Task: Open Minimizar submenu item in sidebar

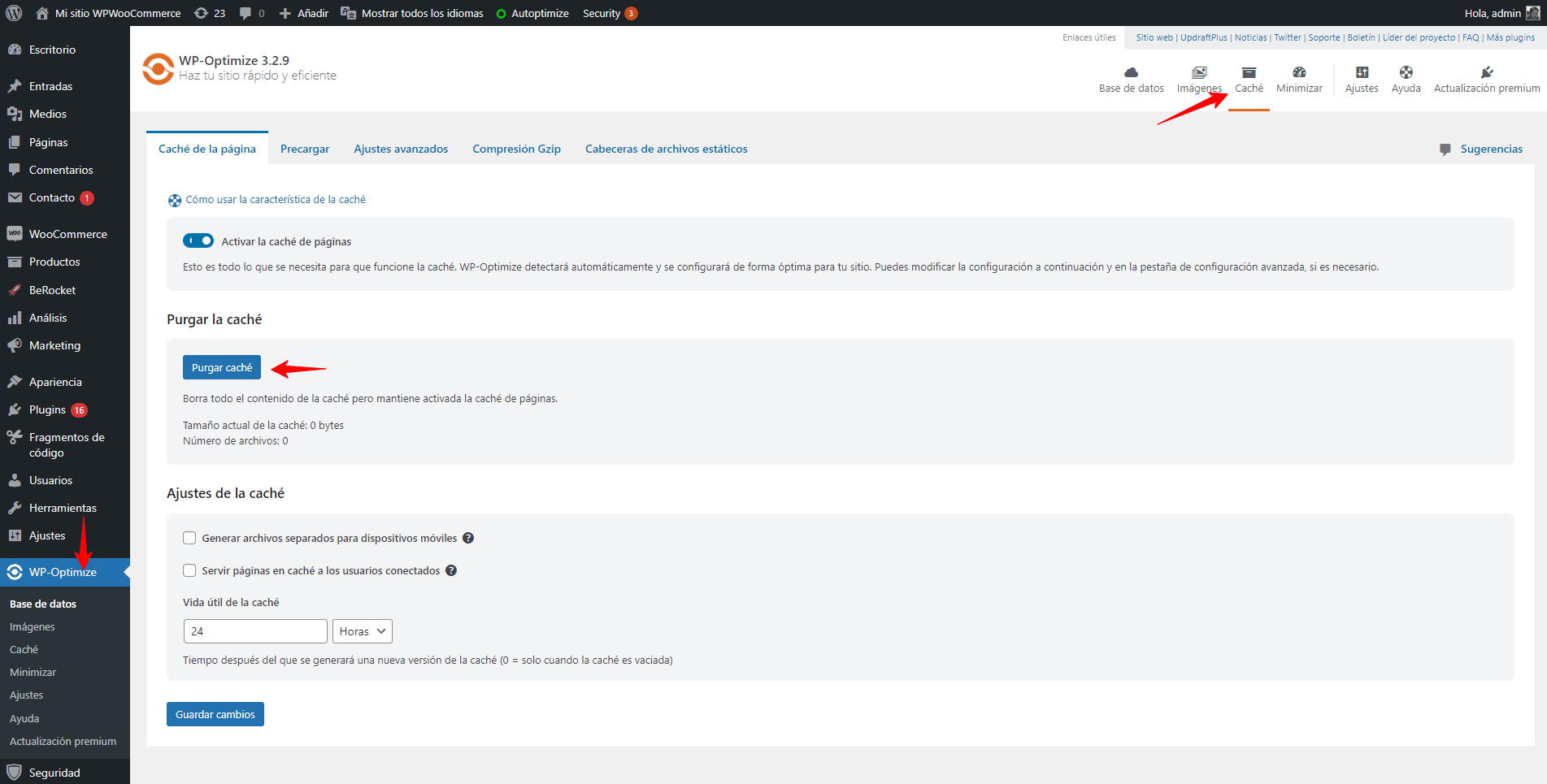Action: pyautogui.click(x=33, y=672)
